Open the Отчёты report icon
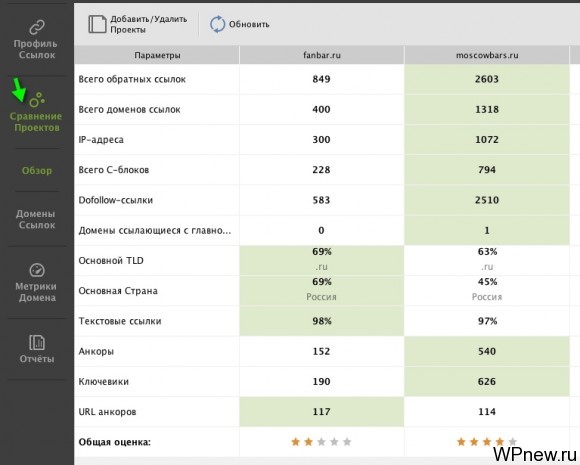This screenshot has width=580, height=465. 37,342
